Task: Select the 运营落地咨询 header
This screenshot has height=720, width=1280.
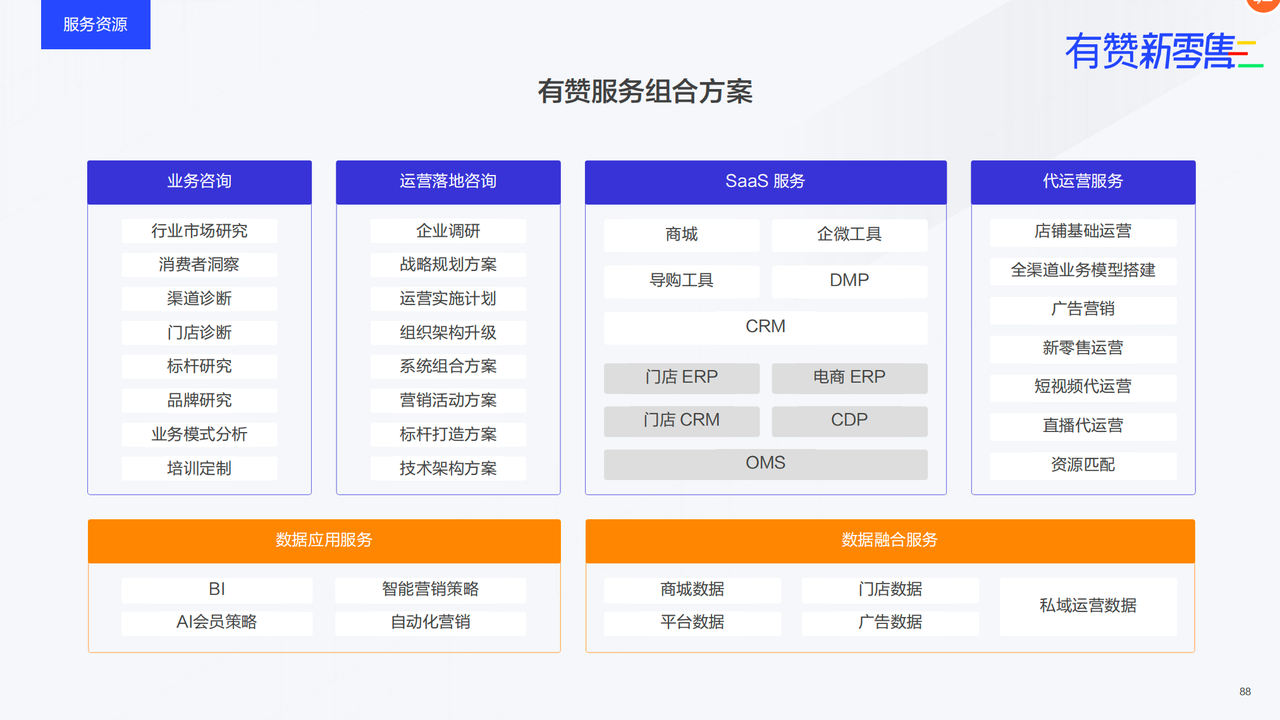Action: tap(448, 182)
